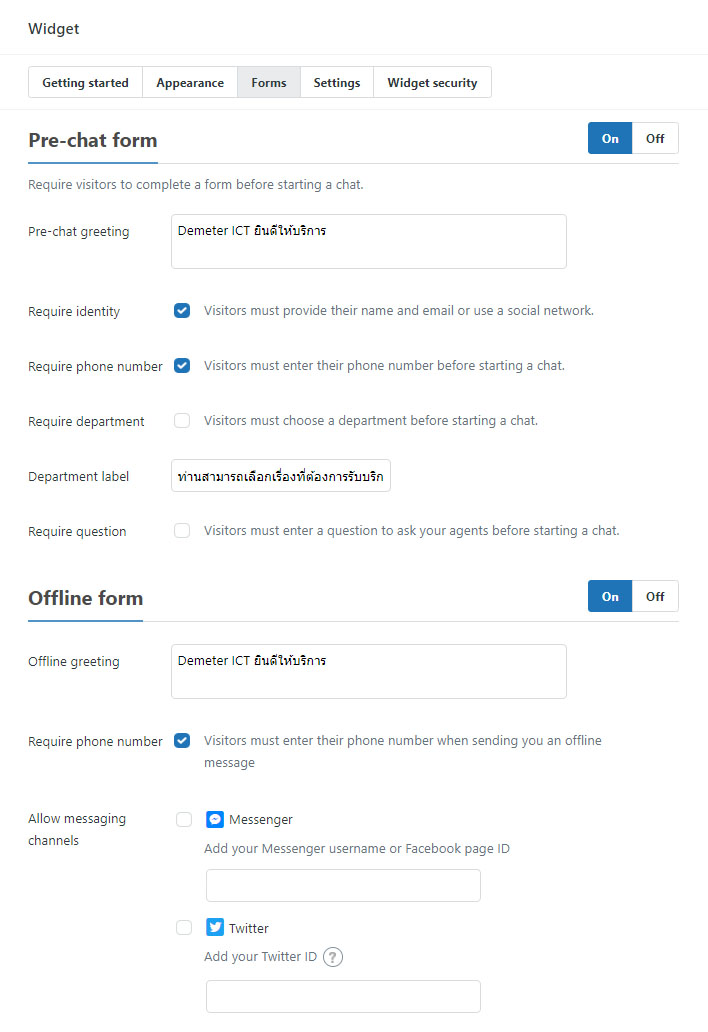Enable the Messenger messaging channel
This screenshot has height=1032, width=708.
(x=184, y=819)
